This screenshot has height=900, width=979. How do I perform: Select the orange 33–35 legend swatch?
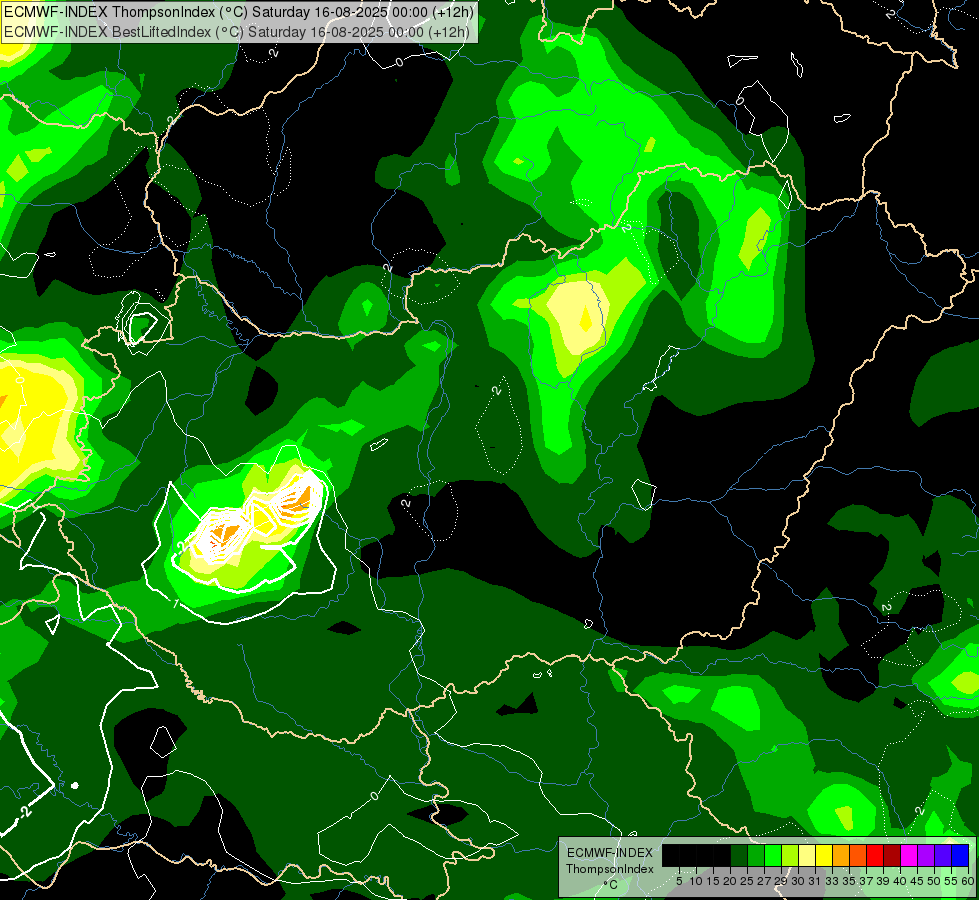841,855
